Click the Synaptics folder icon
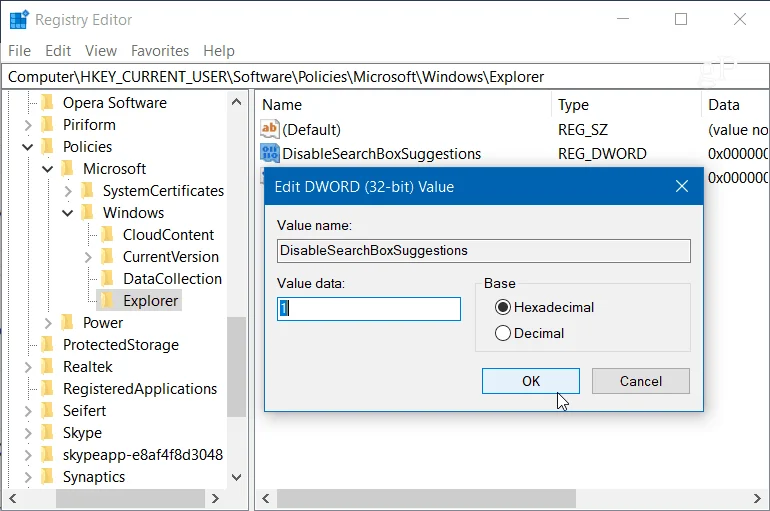Viewport: 770px width, 511px height. tap(47, 477)
